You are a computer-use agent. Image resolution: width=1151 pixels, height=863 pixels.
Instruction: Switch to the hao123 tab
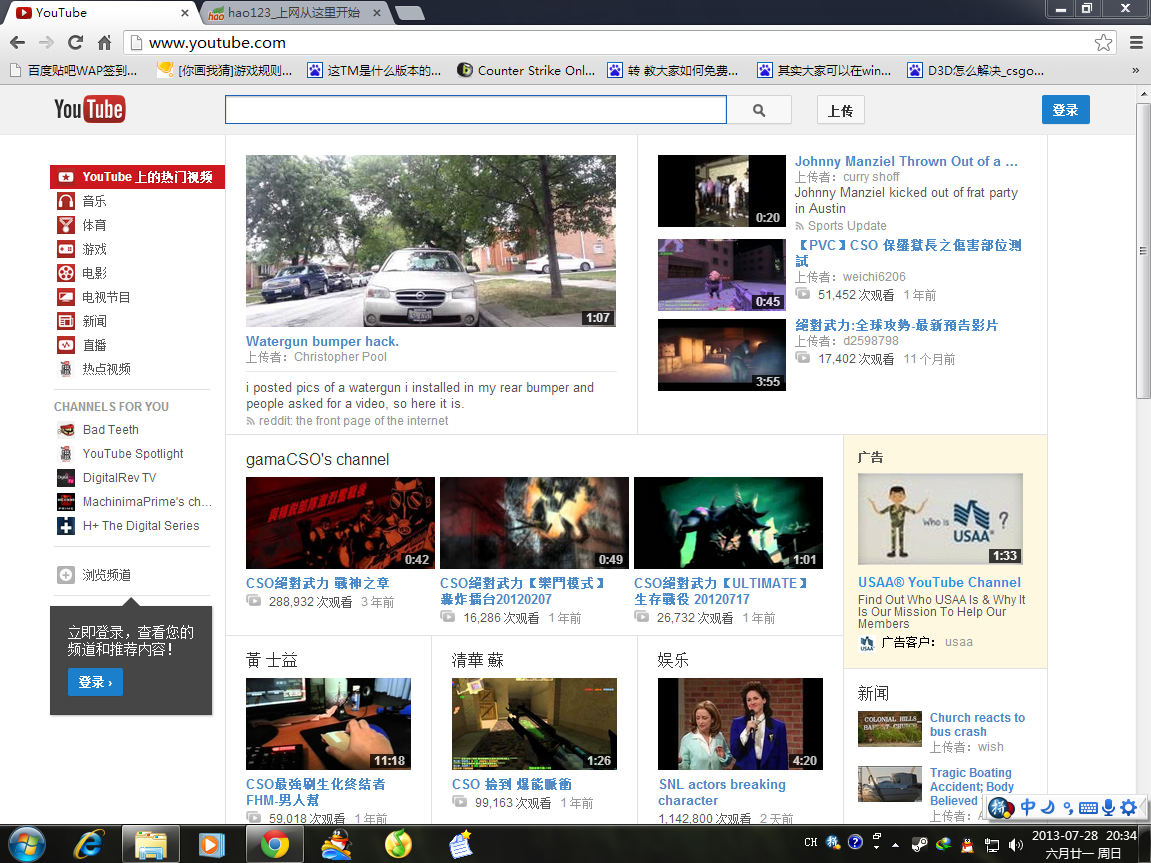pos(294,12)
